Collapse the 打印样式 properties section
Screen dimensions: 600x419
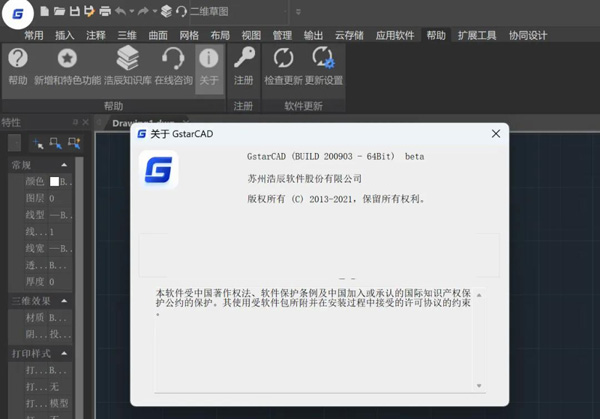click(x=64, y=353)
